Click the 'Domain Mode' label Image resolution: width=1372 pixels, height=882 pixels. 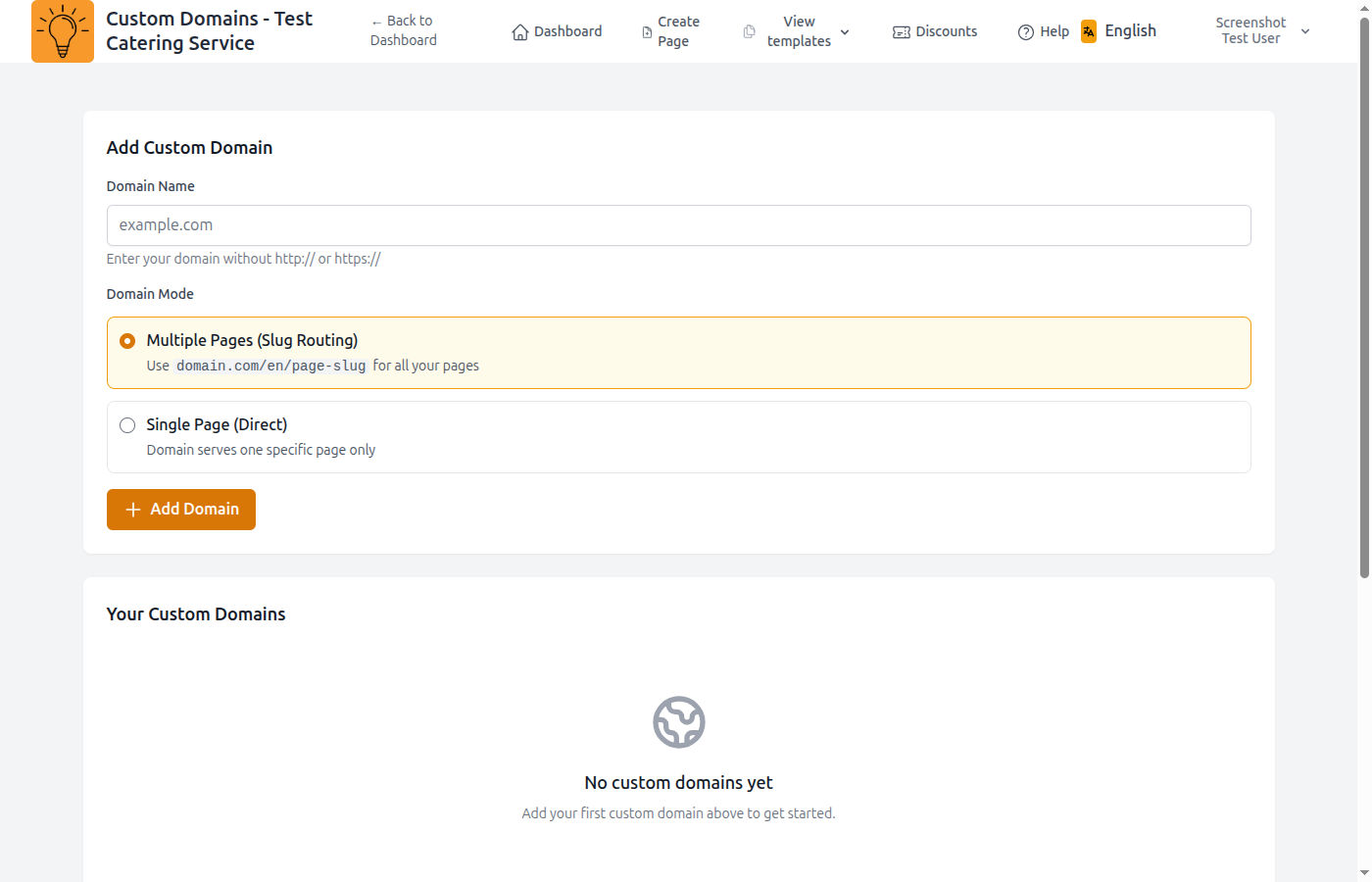(150, 294)
